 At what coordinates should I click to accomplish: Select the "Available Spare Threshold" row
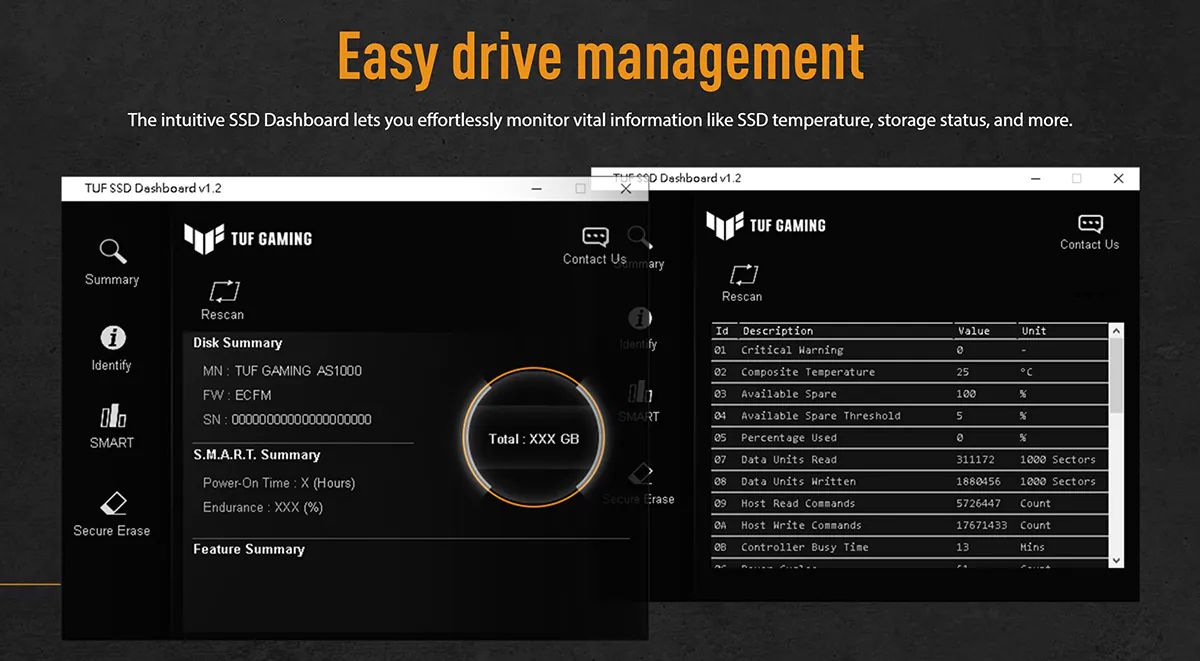[910, 416]
